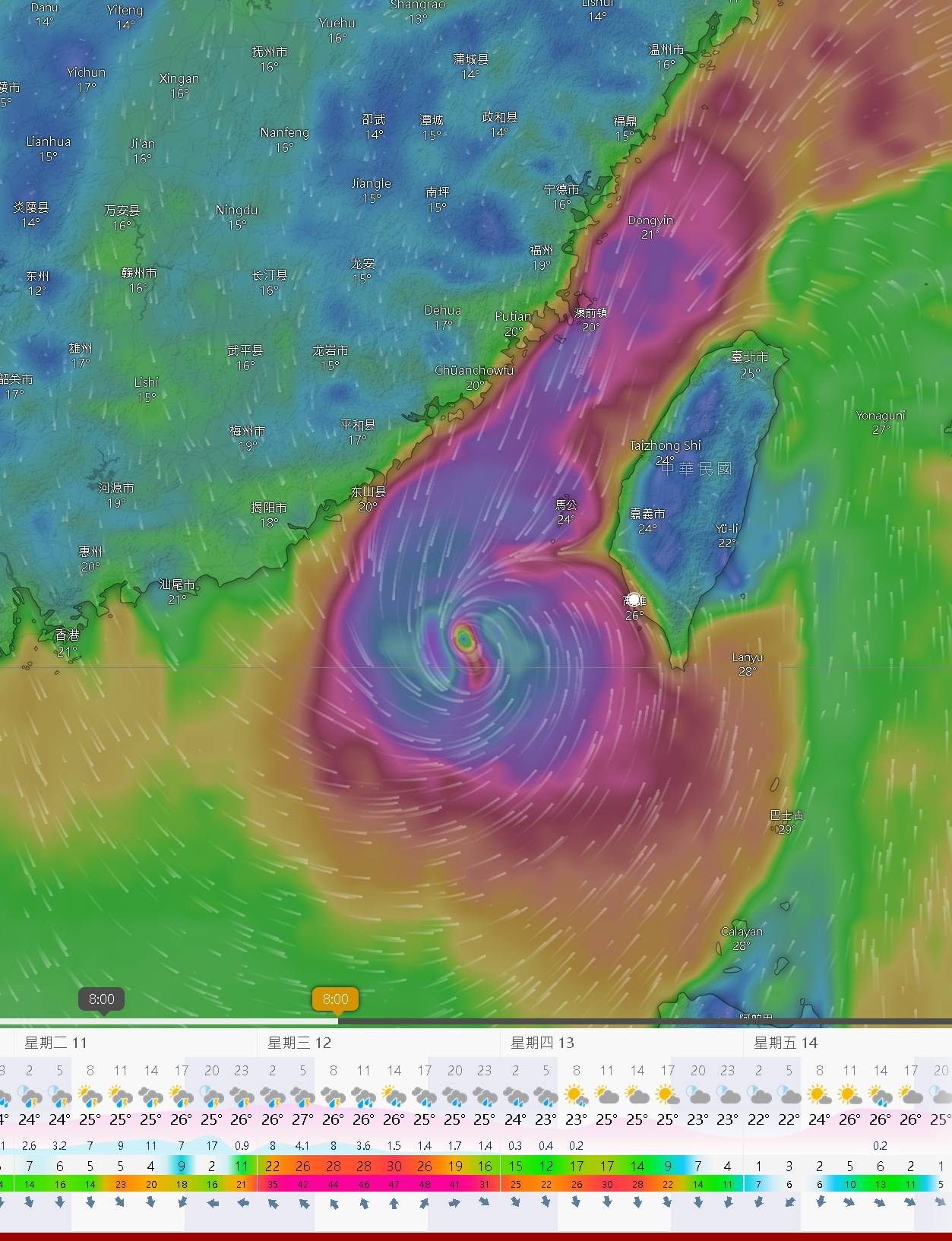Click the 臺北市 city label
Image resolution: width=952 pixels, height=1241 pixels.
click(x=749, y=356)
